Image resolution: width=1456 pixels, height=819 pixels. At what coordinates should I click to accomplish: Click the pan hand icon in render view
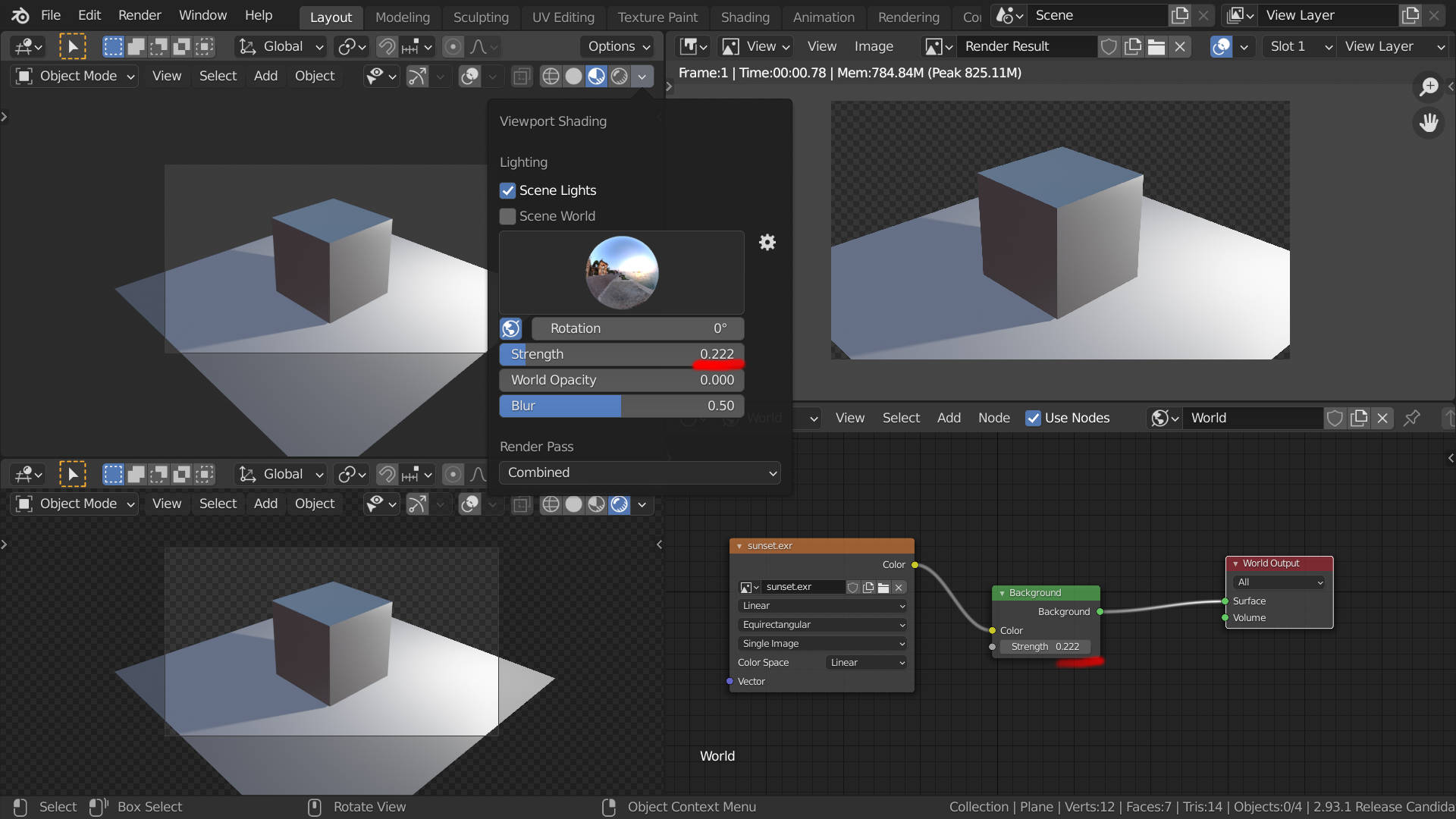(1429, 123)
